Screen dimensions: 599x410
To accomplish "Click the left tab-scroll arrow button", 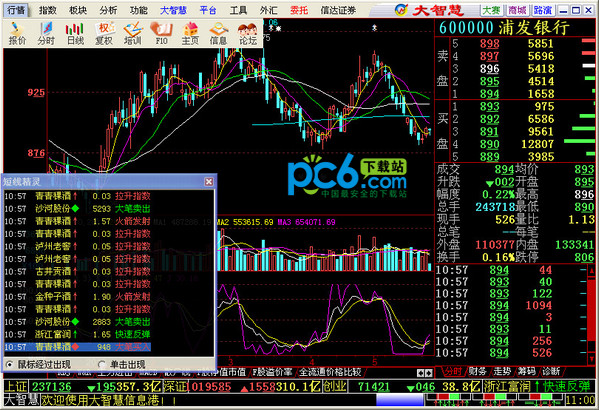I will click(420, 373).
